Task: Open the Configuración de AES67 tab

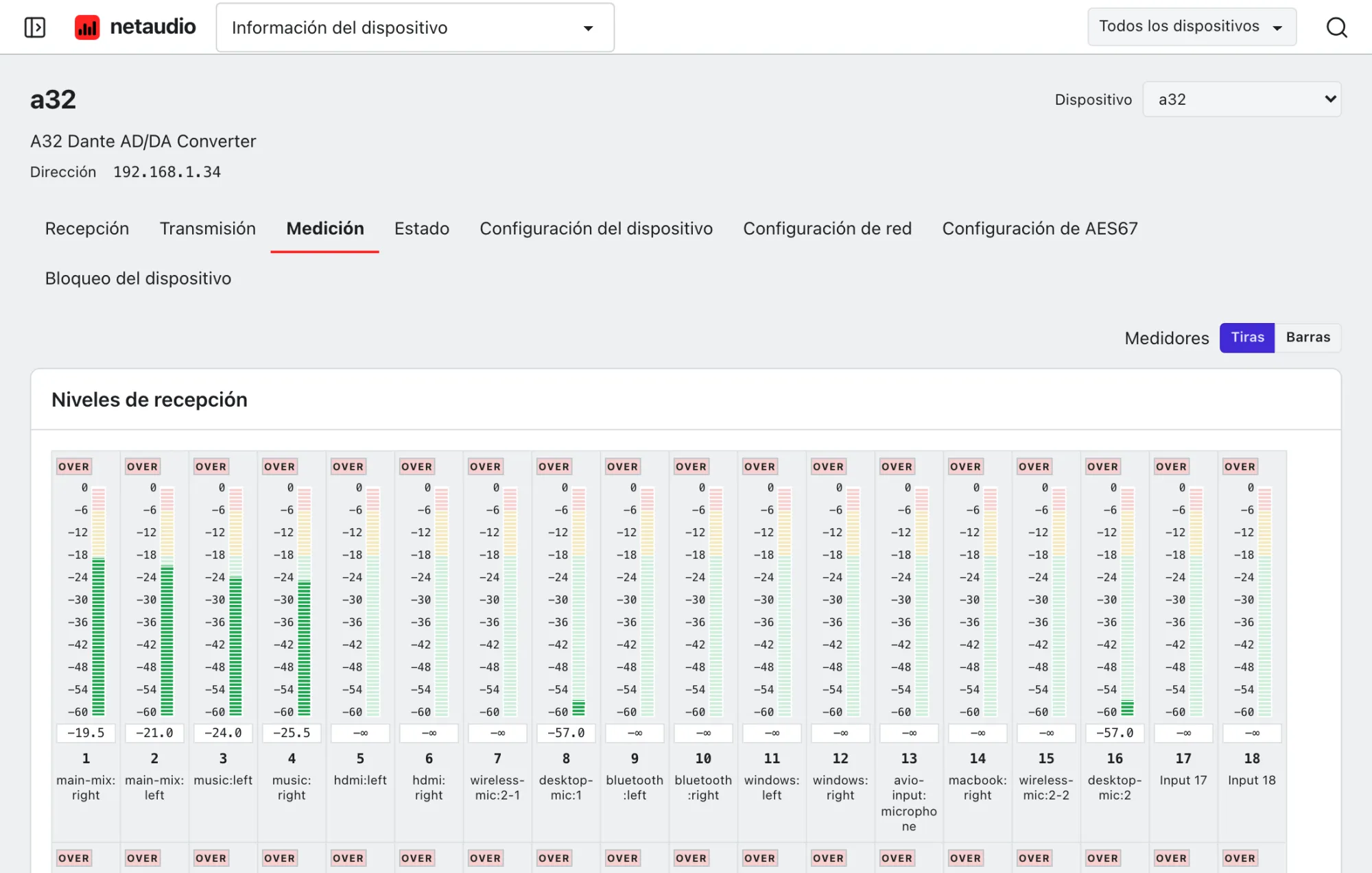Action: (1040, 228)
